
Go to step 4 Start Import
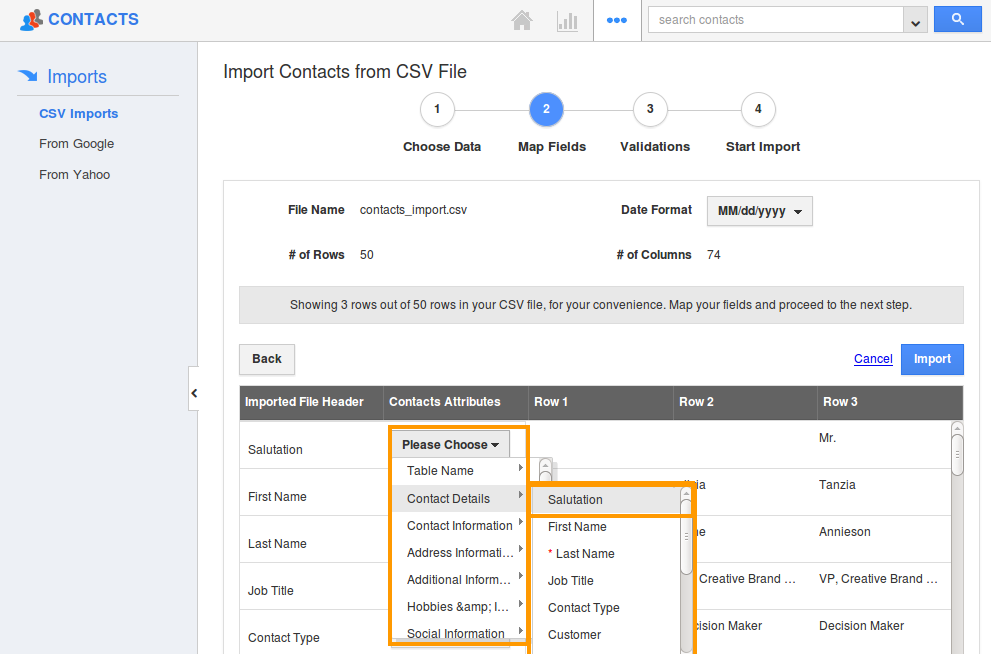tap(758, 109)
